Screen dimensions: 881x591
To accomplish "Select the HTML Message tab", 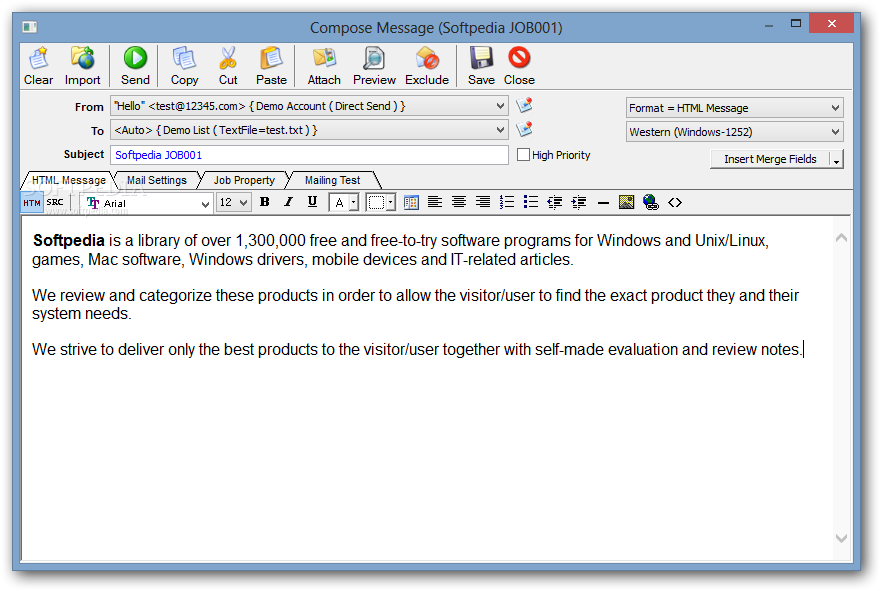I will click(x=69, y=180).
